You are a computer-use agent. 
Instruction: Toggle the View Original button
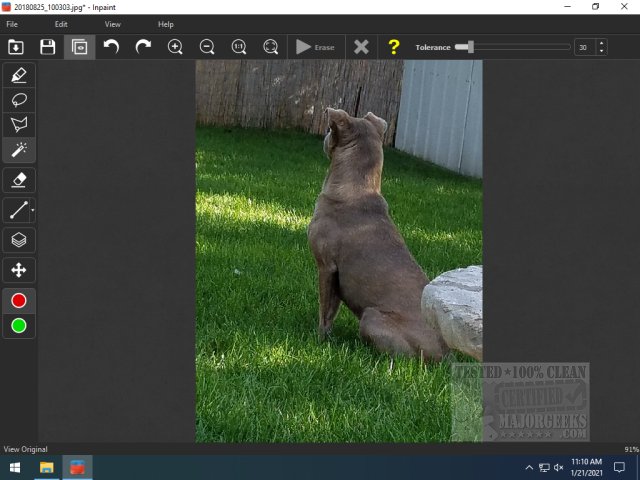pyautogui.click(x=79, y=47)
